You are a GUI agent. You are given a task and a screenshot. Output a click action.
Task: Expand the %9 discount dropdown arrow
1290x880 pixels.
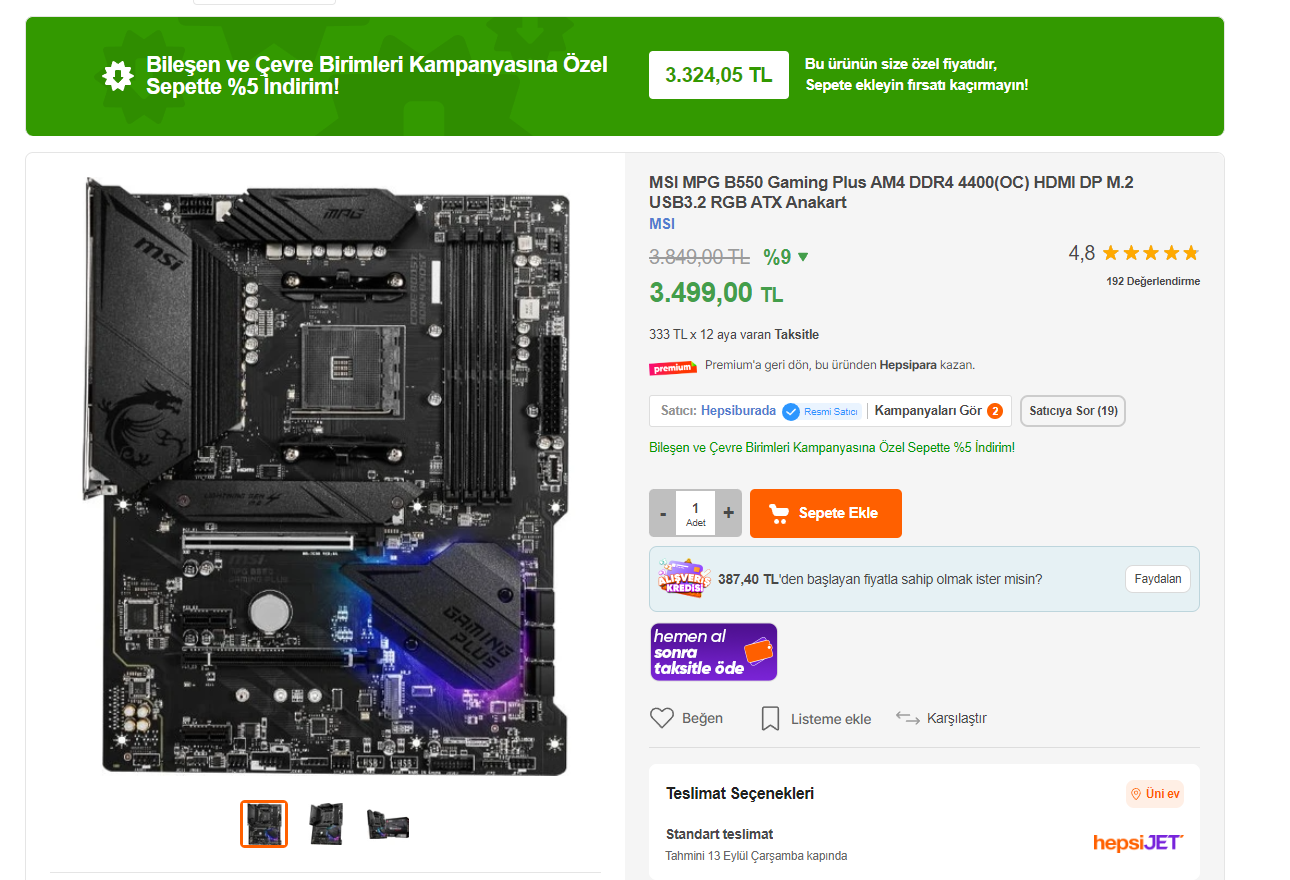coord(802,257)
